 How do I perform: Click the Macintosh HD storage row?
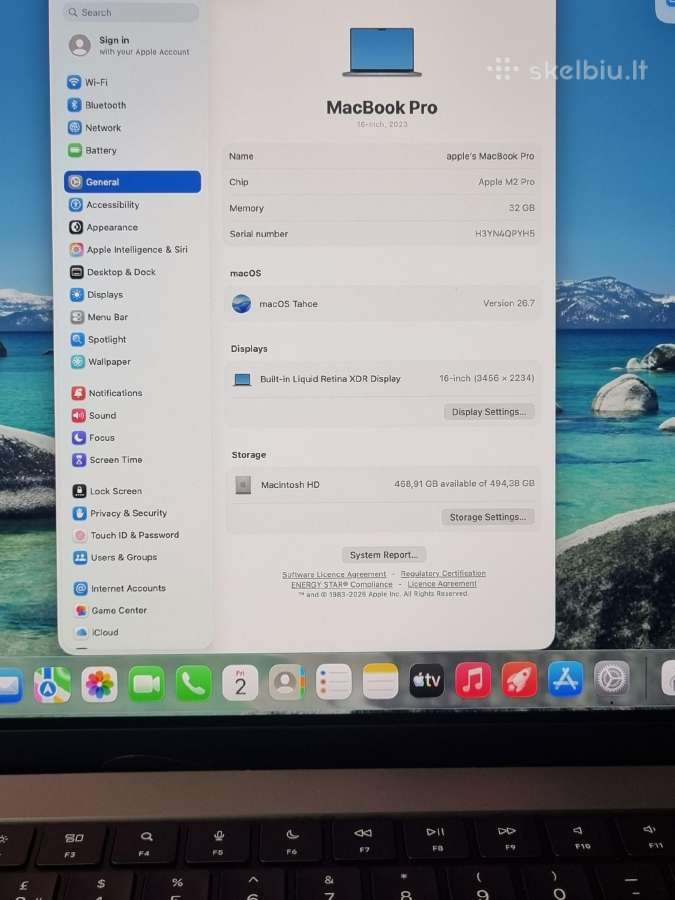(x=383, y=484)
